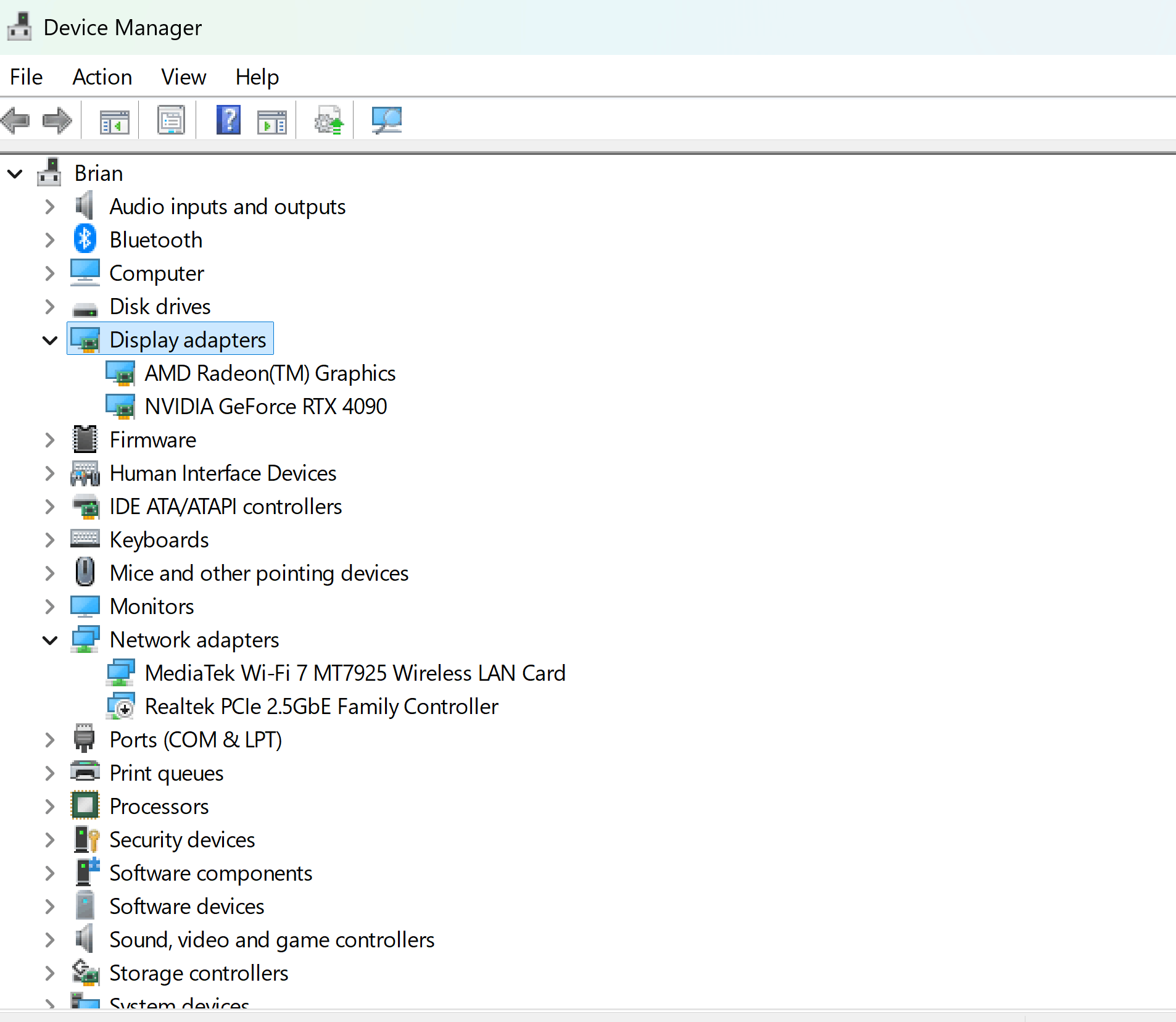Click the blue Help toolbar icon
Viewport: 1176px width, 1022px height.
click(x=228, y=120)
